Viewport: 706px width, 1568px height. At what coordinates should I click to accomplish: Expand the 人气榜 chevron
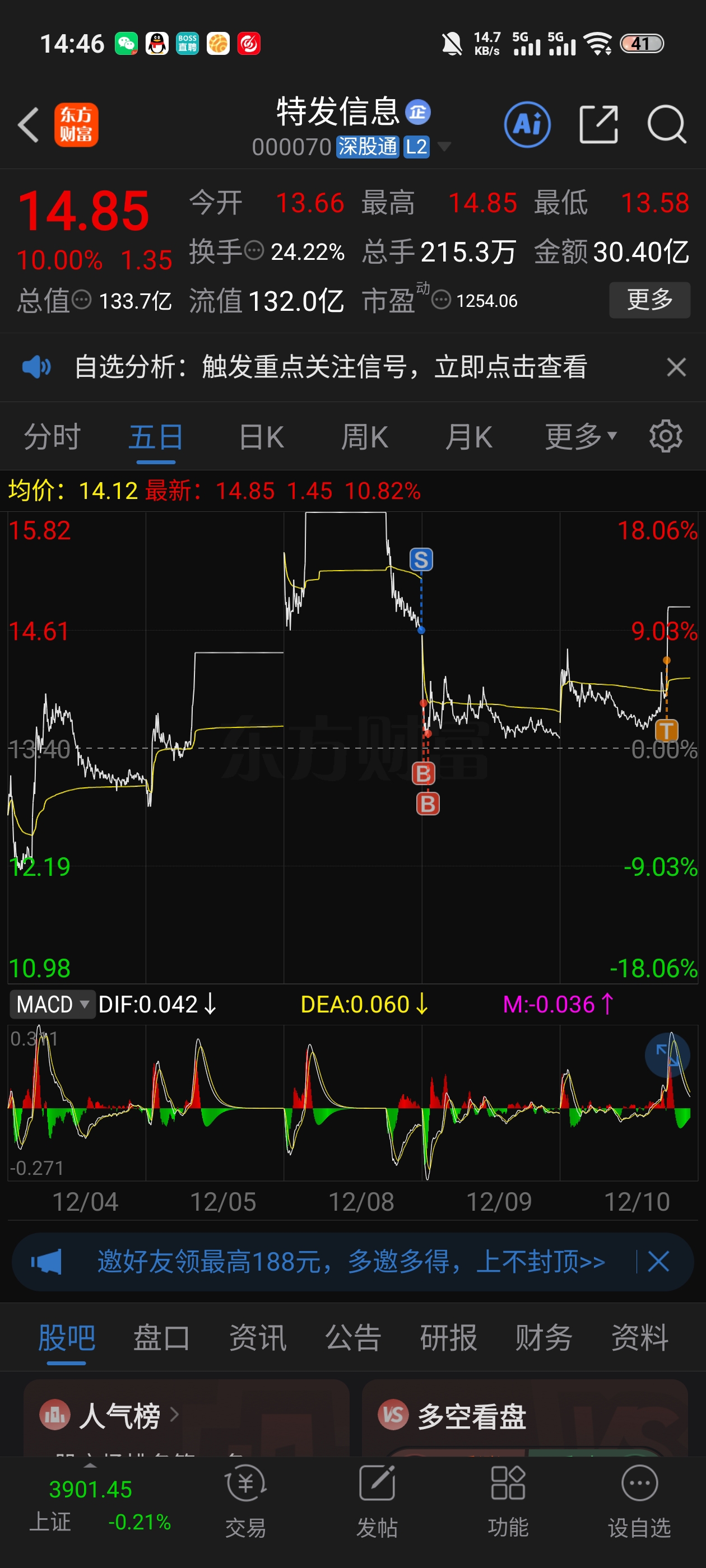click(x=174, y=1415)
